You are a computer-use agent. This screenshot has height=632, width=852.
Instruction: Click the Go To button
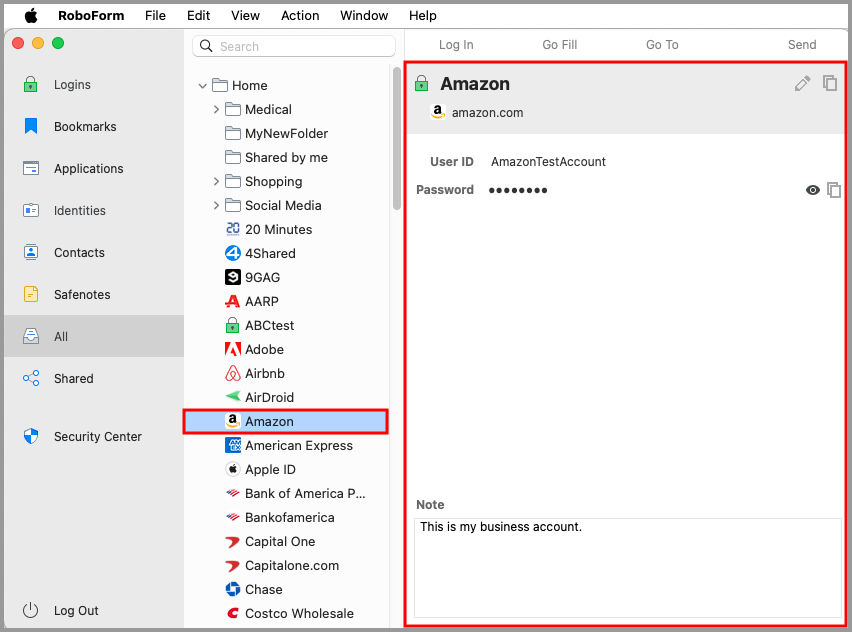(x=662, y=45)
